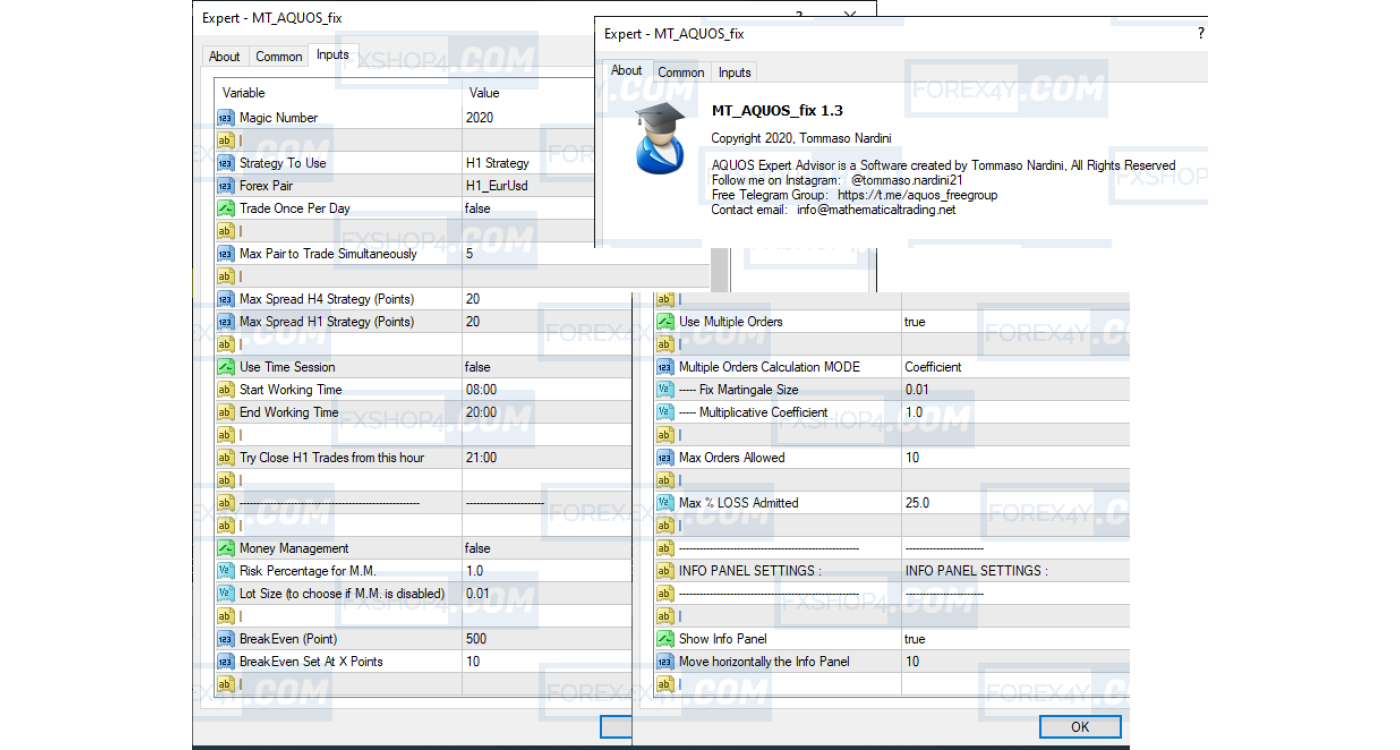The image size is (1400, 750).
Task: Click the graduate avatar icon in About
Action: coord(660,137)
